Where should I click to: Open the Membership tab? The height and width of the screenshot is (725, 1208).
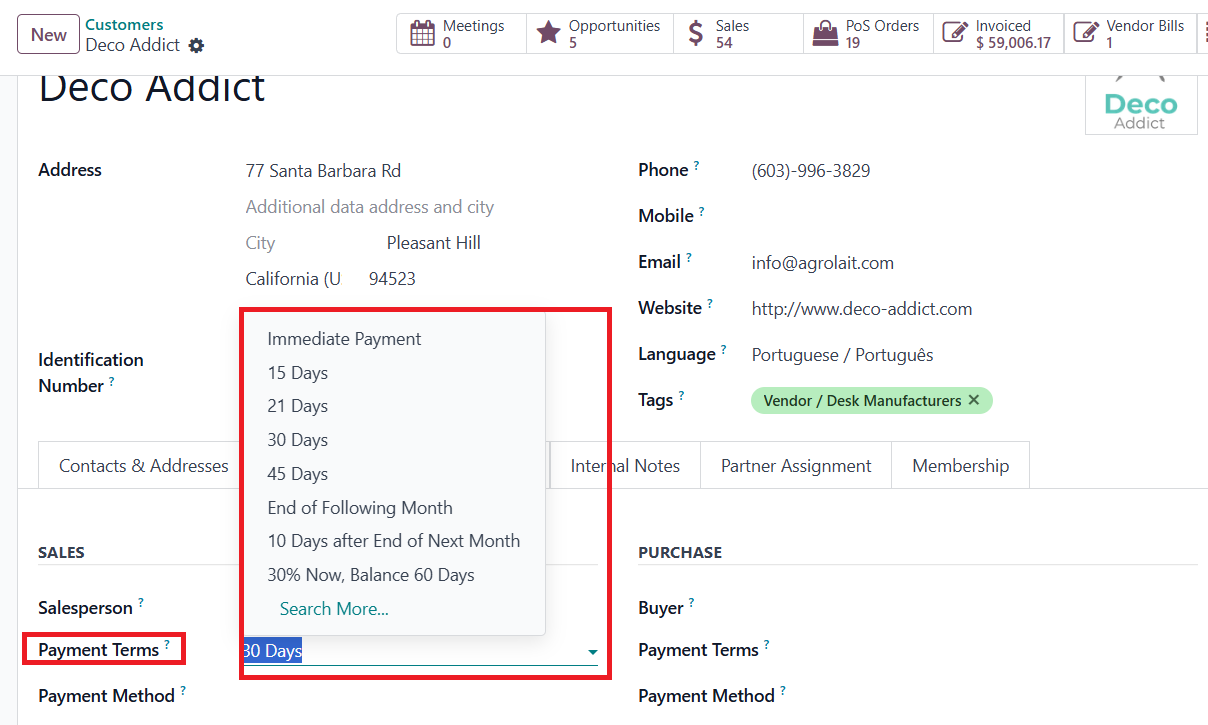click(x=960, y=466)
